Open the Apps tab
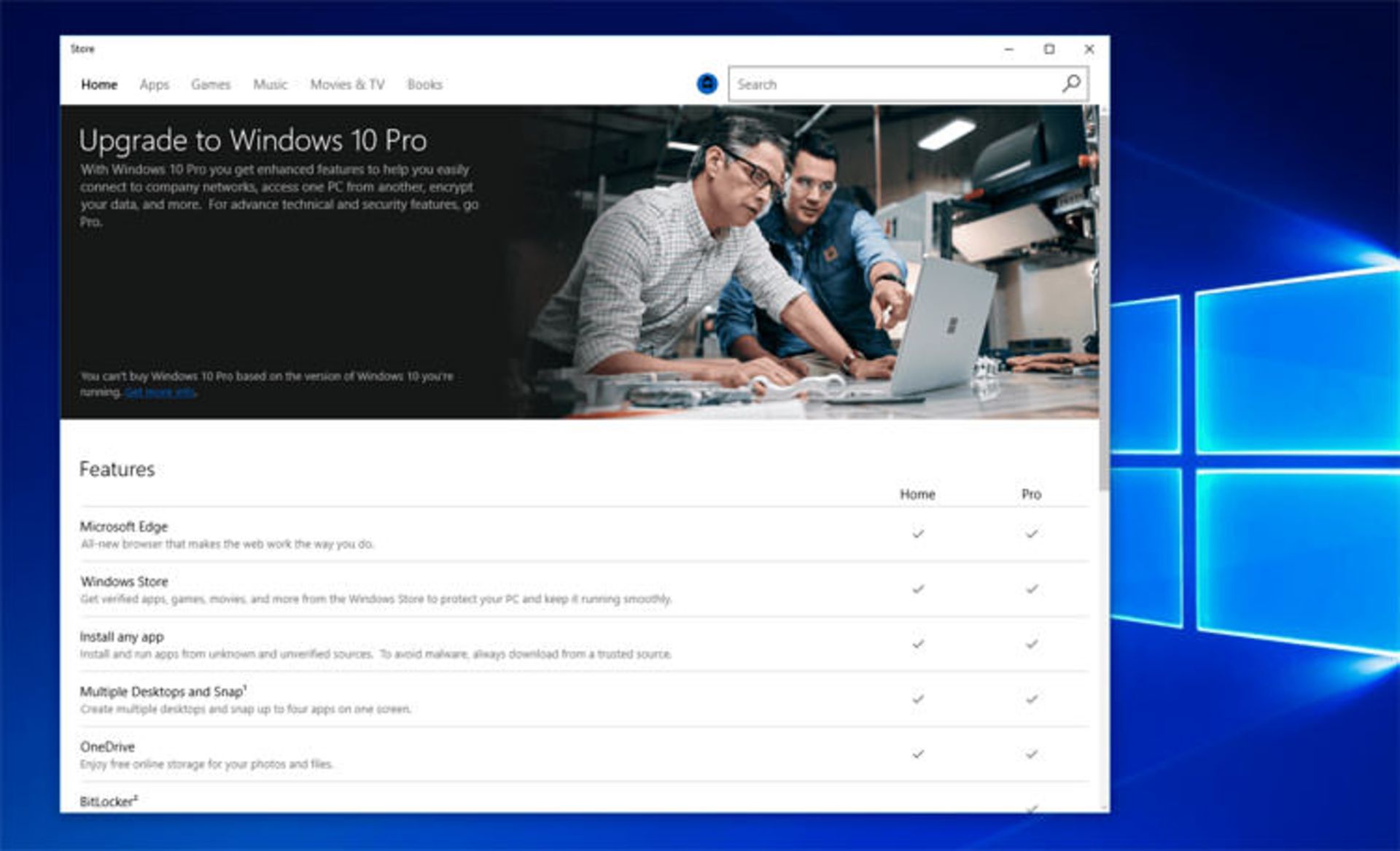This screenshot has height=851, width=1400. 155,85
